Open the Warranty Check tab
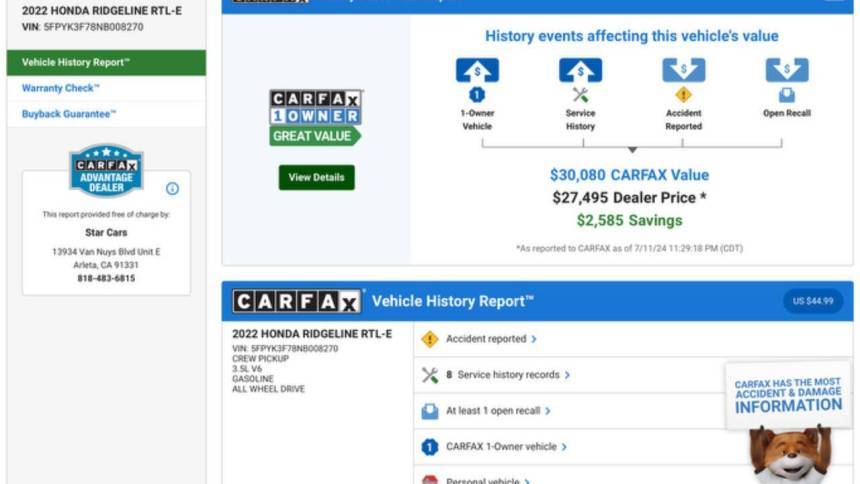Image resolution: width=860 pixels, height=484 pixels. coord(106,88)
